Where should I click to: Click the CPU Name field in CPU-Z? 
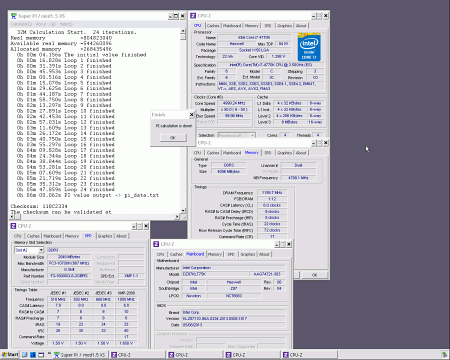point(254,38)
